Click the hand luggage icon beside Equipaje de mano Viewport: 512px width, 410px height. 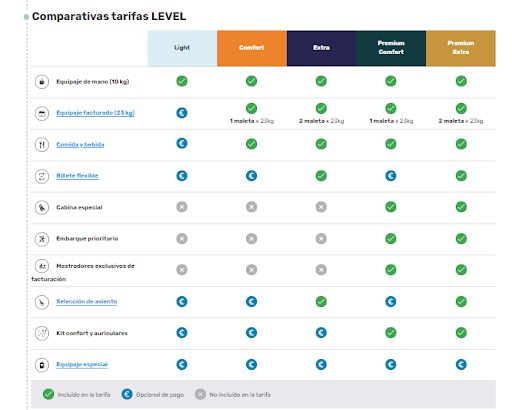[x=42, y=82]
